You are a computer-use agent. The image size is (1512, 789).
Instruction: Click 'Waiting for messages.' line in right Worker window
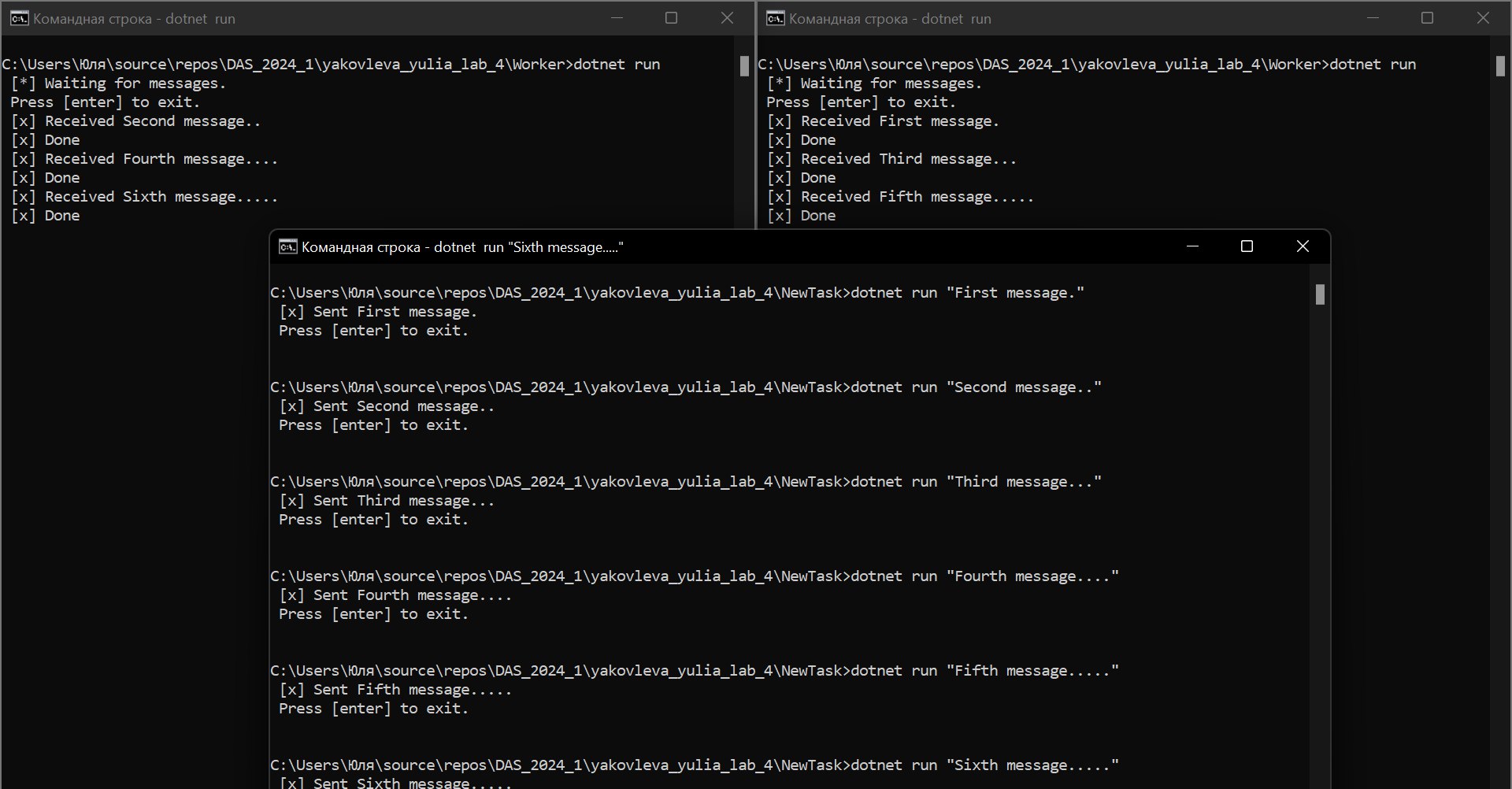(x=874, y=83)
